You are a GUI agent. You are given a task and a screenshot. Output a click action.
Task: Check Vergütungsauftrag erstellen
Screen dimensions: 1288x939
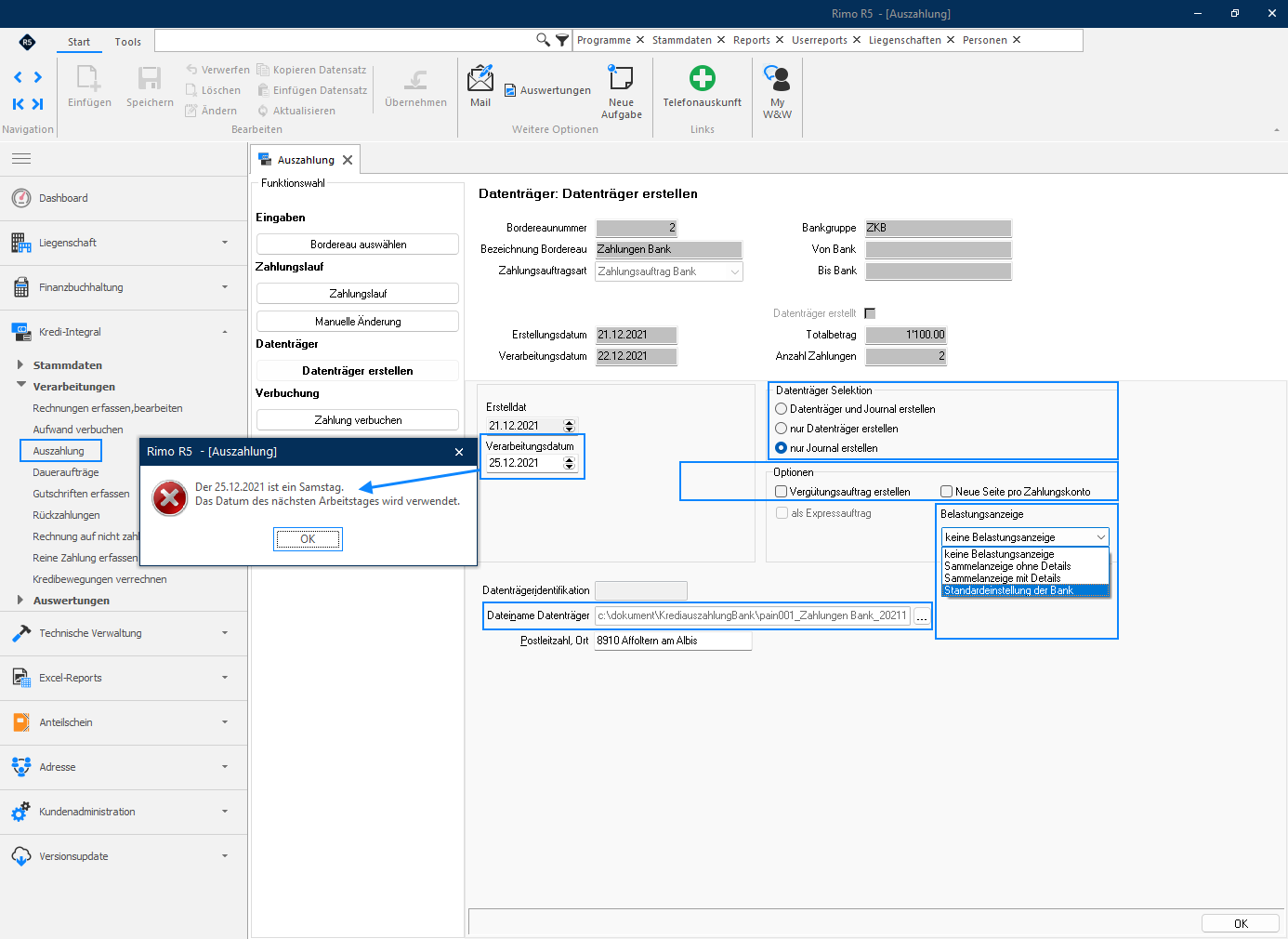(x=782, y=492)
